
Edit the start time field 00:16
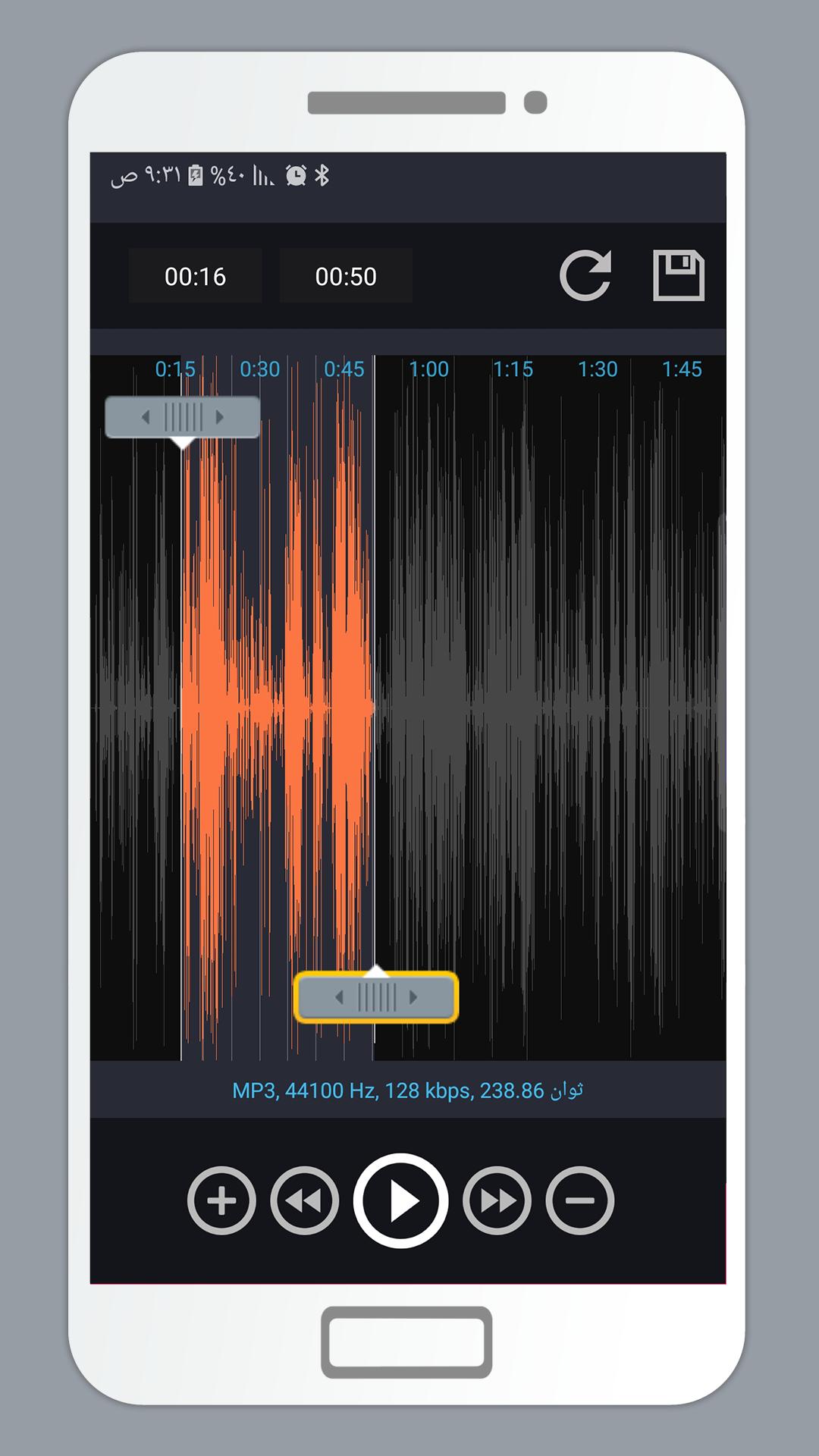tap(196, 276)
